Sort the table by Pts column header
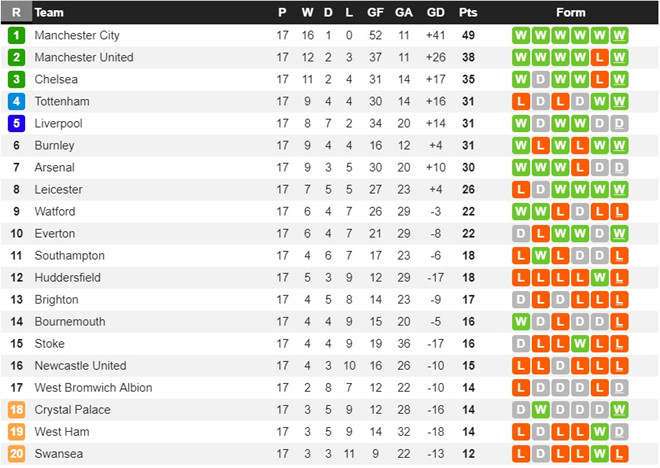 tap(468, 13)
